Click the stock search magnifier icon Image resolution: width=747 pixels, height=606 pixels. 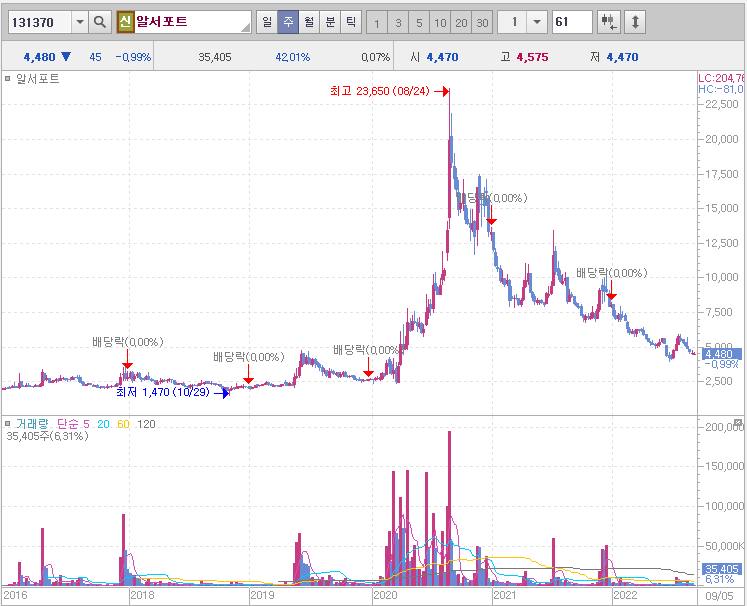click(100, 22)
